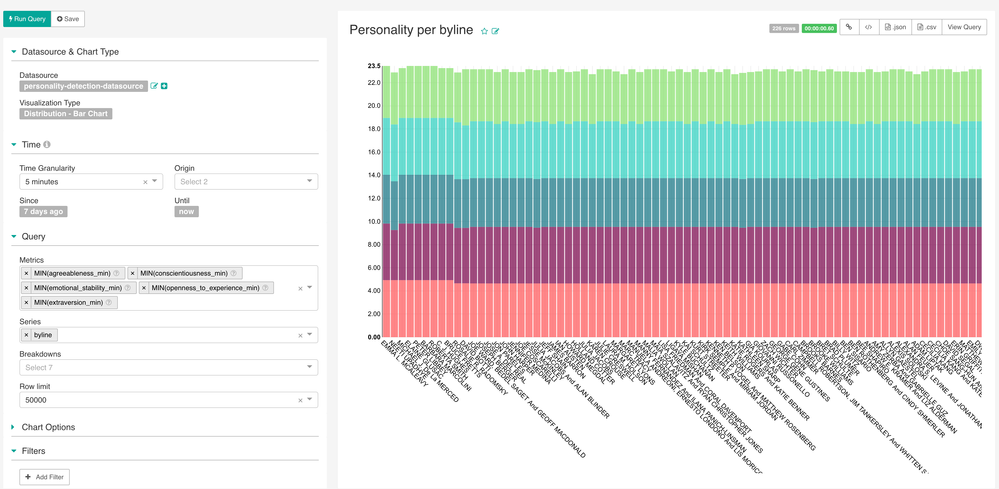Viewport: 999px width, 489px height.
Task: Click the Time section info icon
Action: [x=47, y=145]
